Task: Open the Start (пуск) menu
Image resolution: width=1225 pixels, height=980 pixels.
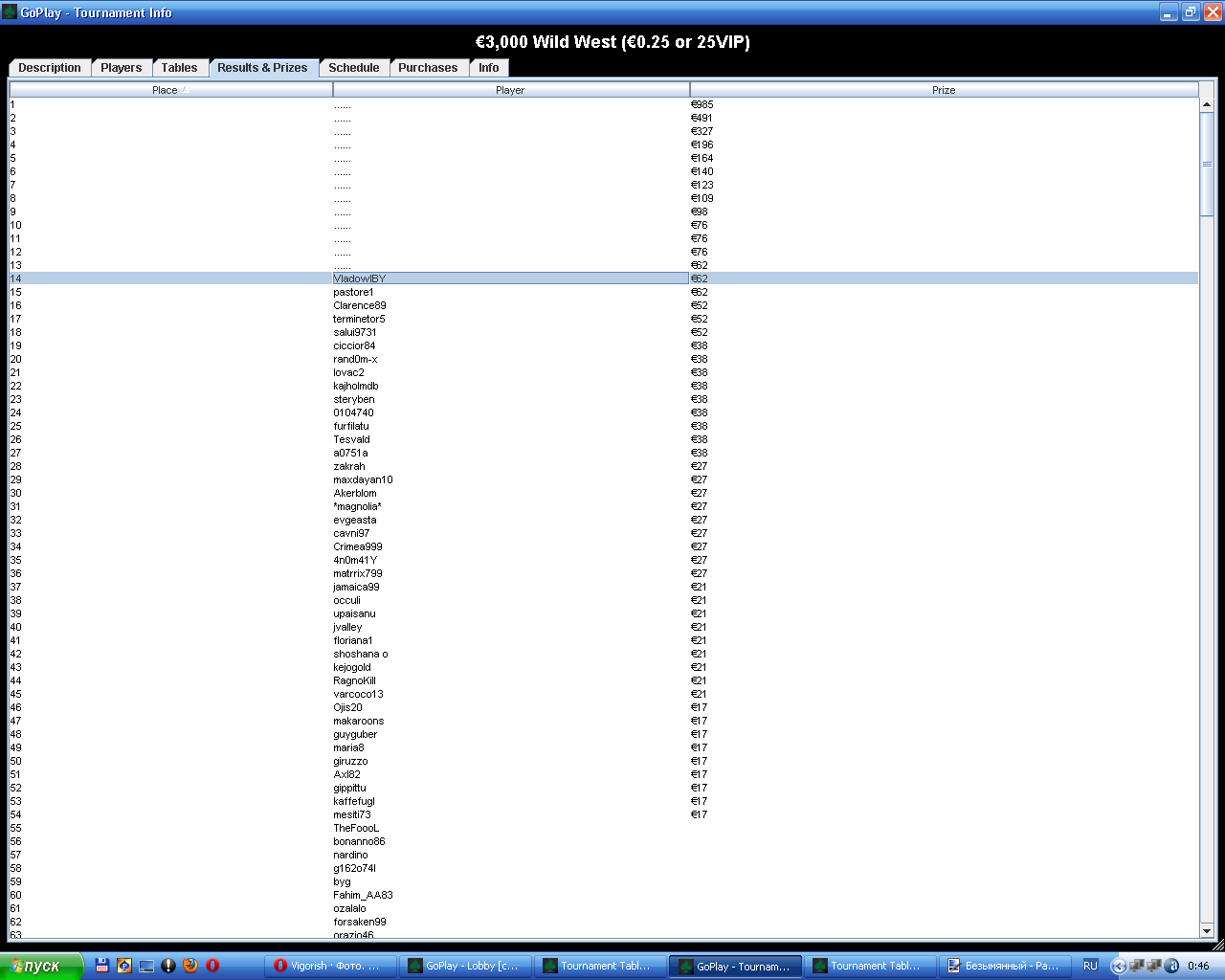Action: point(41,966)
